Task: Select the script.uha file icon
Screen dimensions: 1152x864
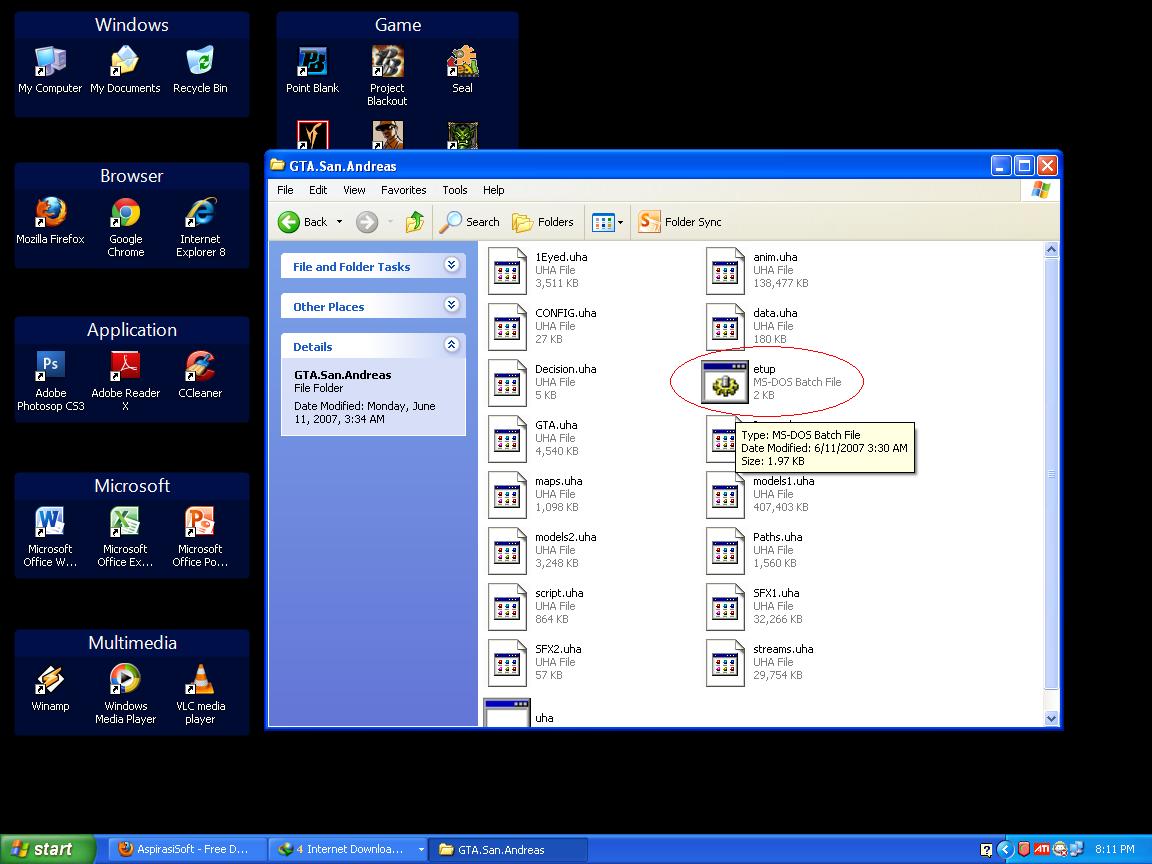Action: tap(507, 607)
